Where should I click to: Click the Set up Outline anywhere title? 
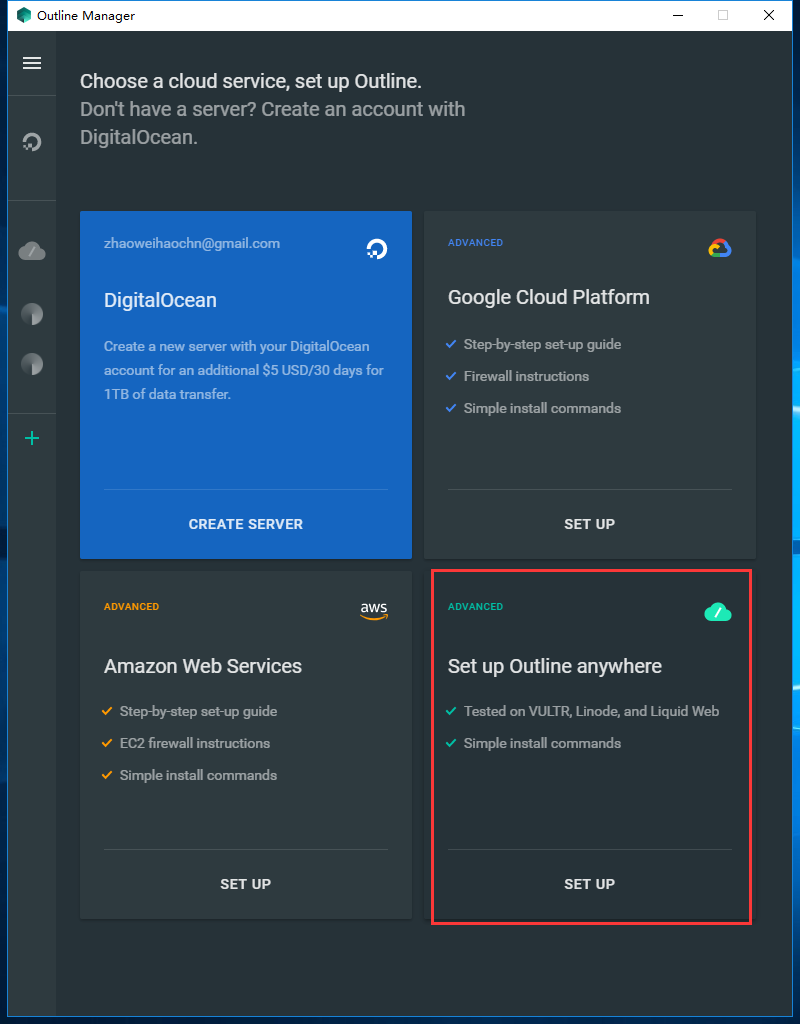click(x=554, y=666)
